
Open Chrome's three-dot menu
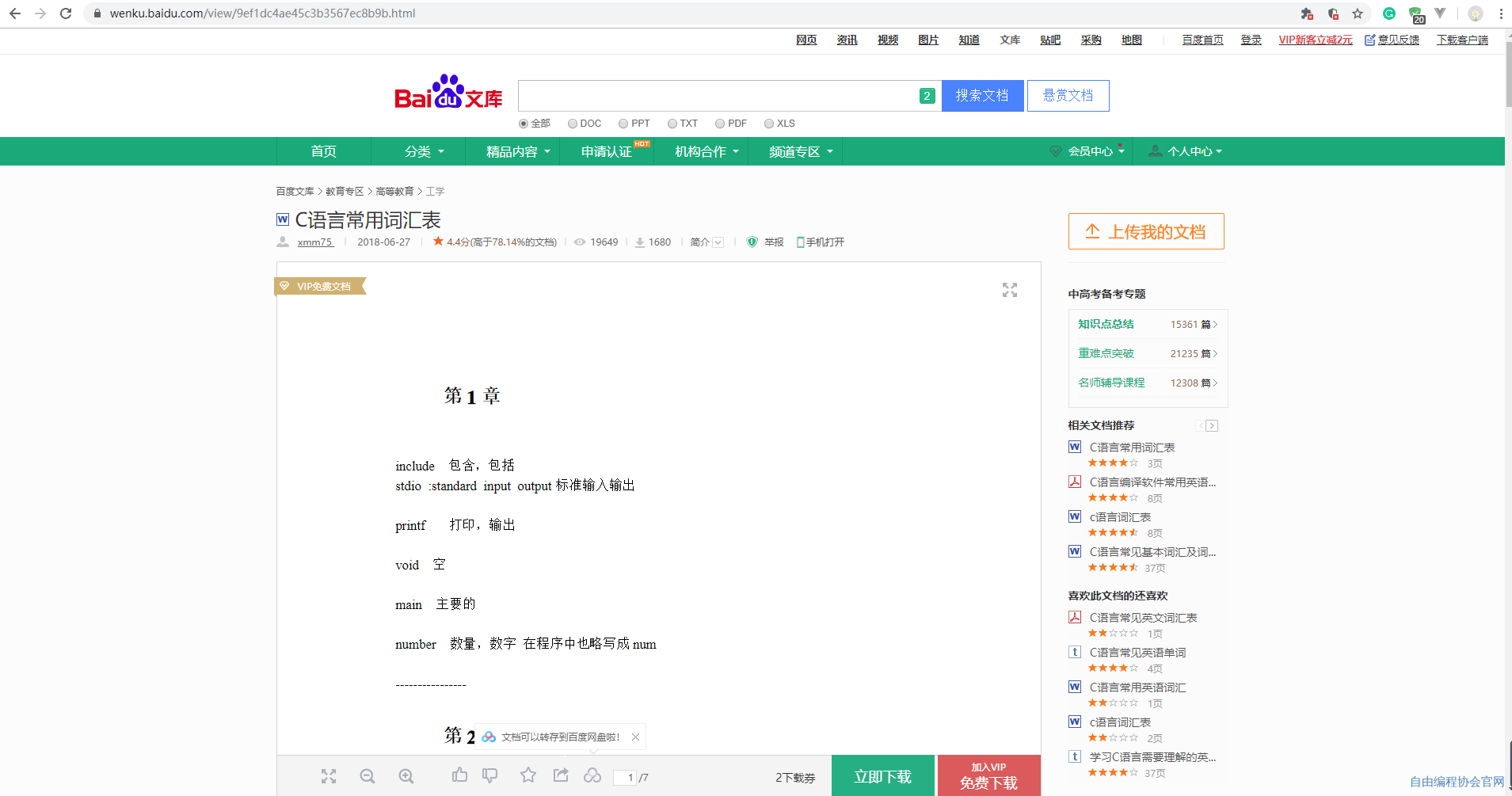point(1501,13)
